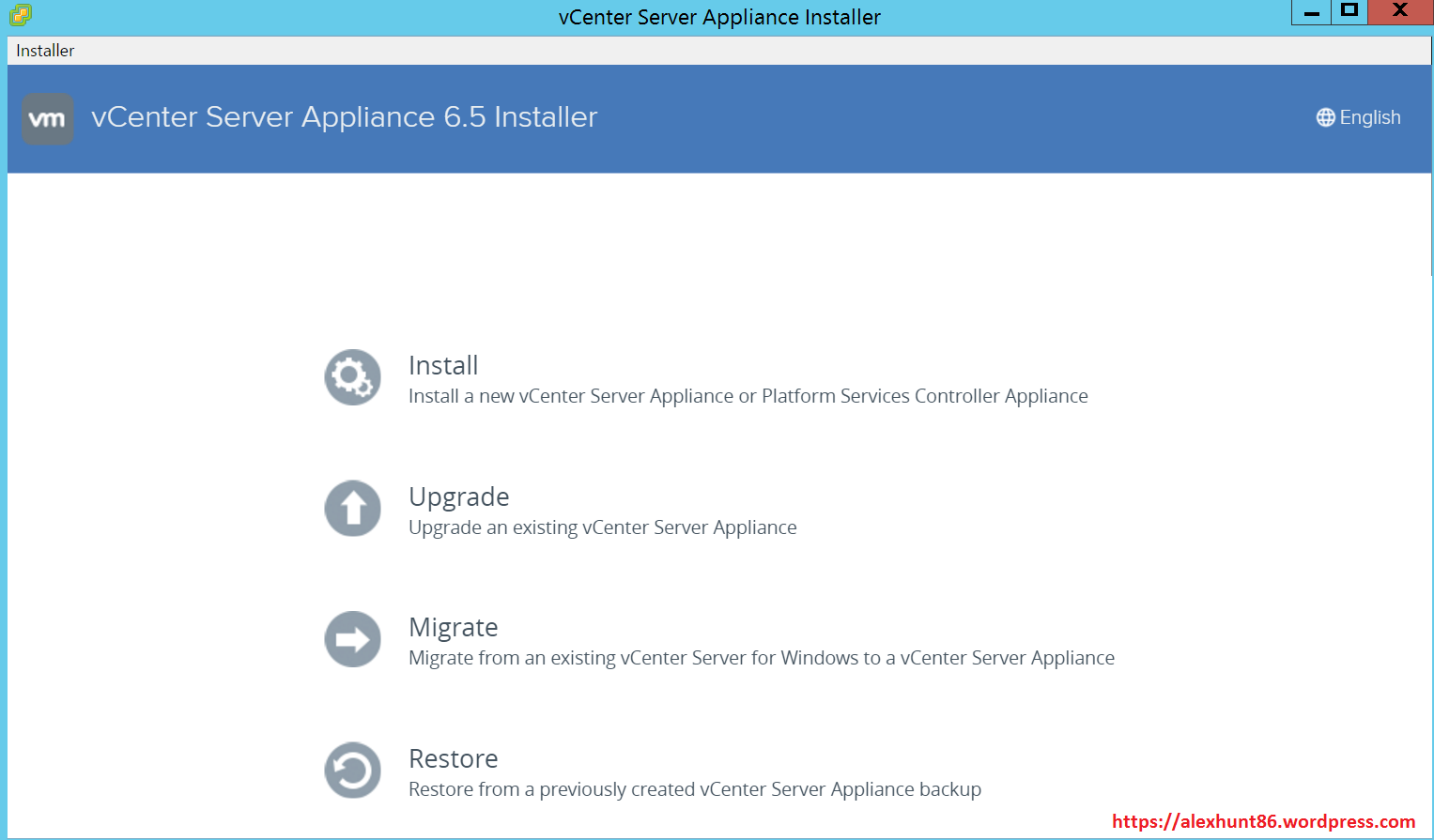Click the Upgrade up-arrow icon
Screen dimensions: 1434x840
click(353, 509)
